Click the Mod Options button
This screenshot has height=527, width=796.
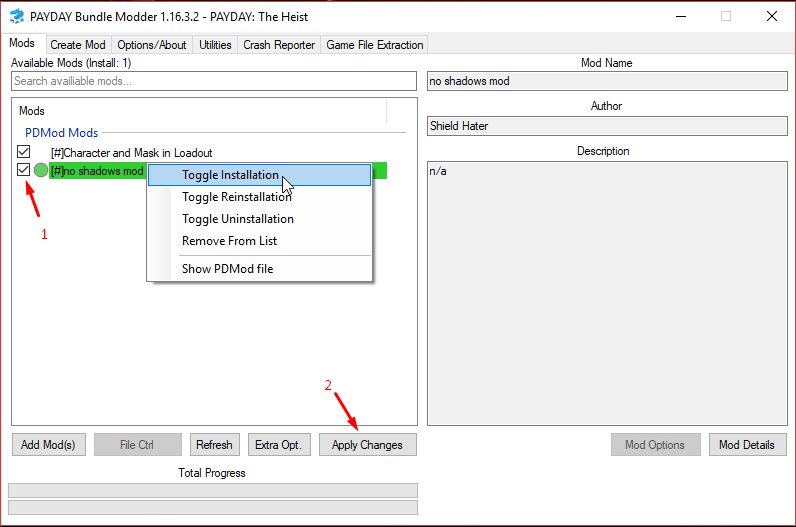(655, 445)
